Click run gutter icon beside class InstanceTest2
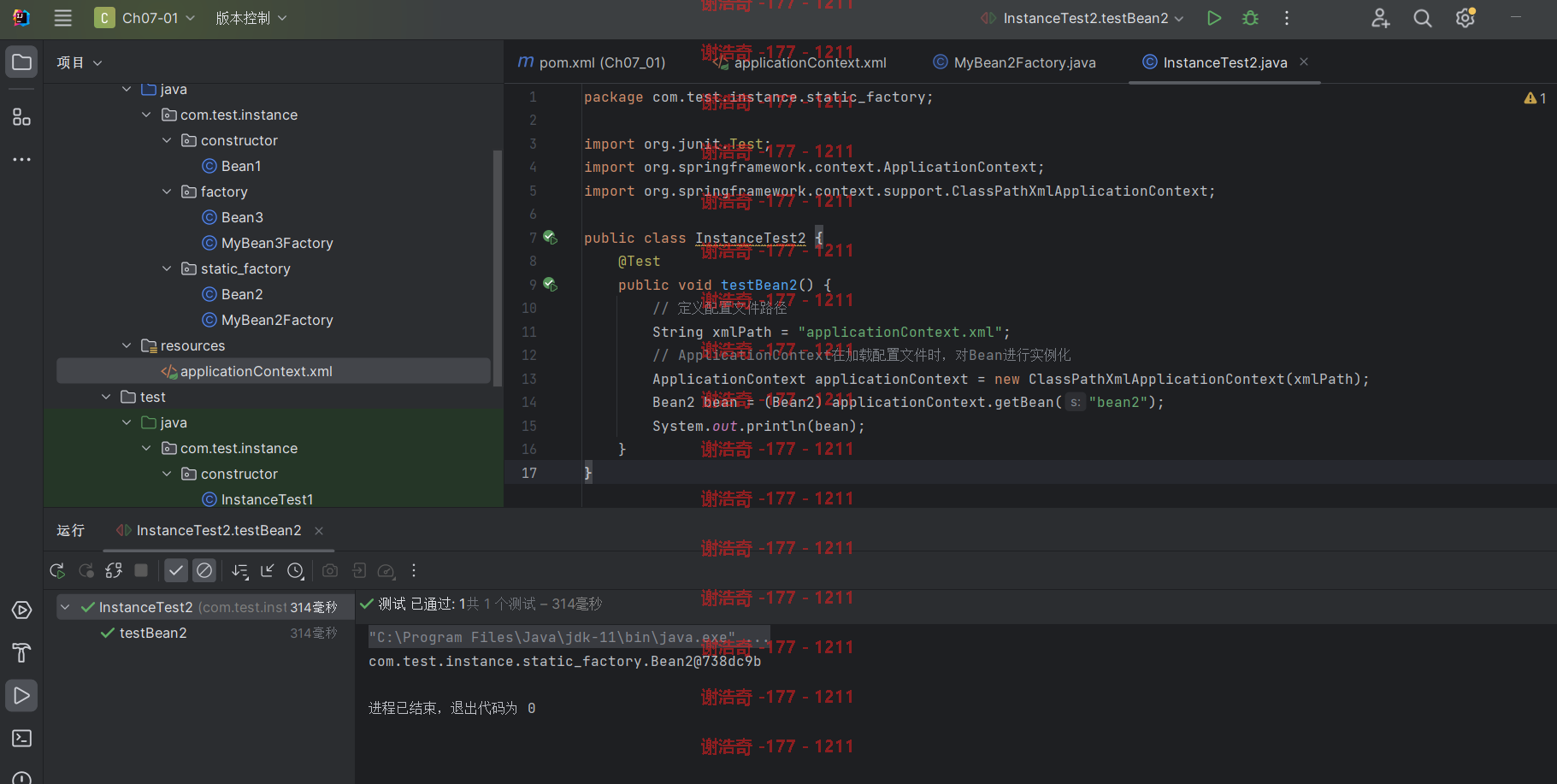 [x=550, y=238]
